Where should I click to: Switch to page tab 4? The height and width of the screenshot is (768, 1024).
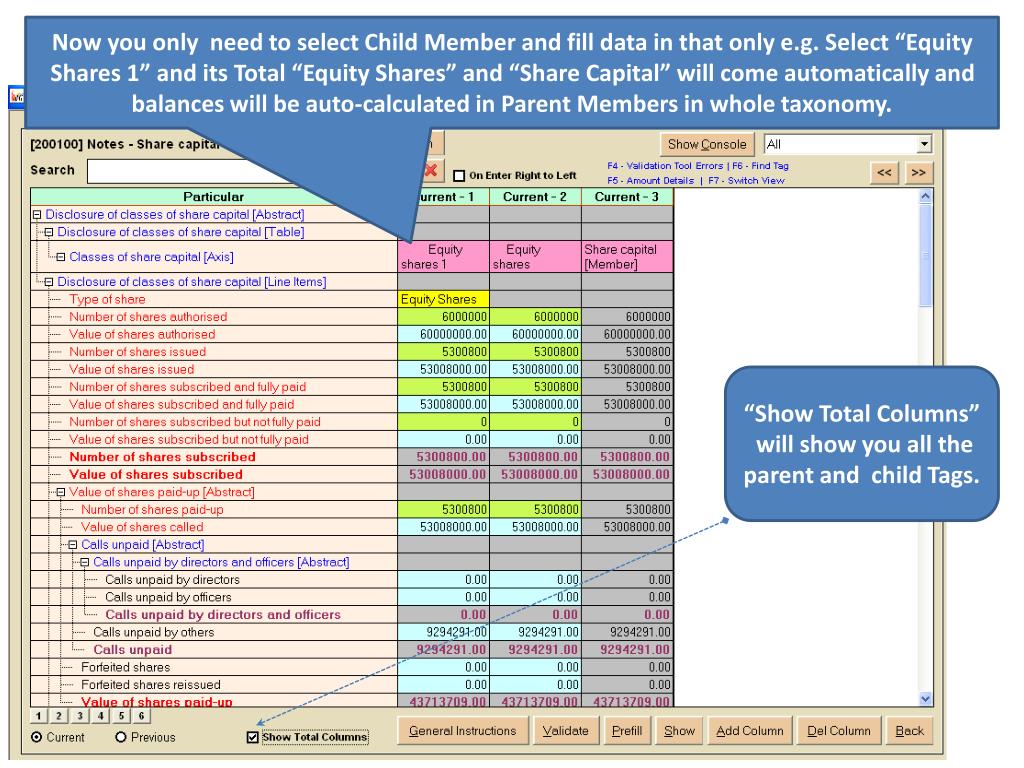(x=101, y=716)
